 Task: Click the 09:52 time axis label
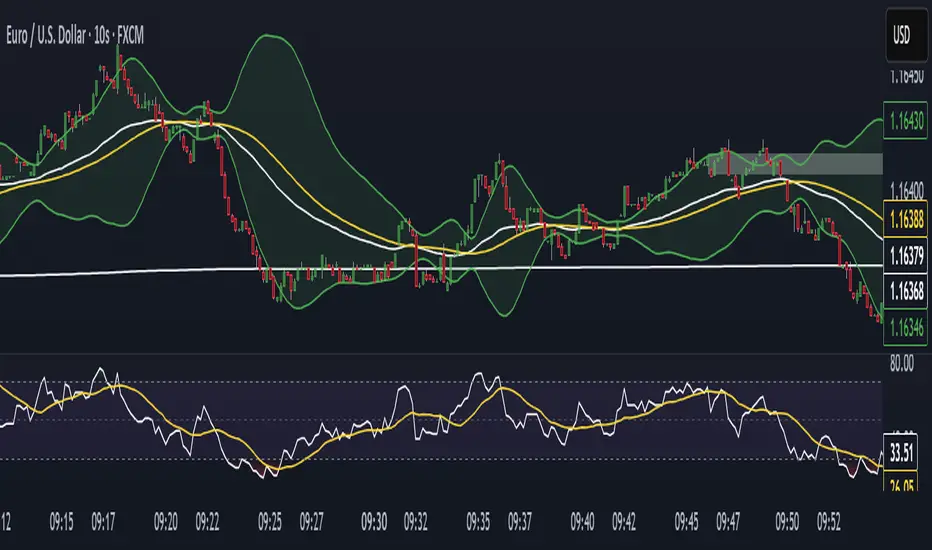coord(832,521)
